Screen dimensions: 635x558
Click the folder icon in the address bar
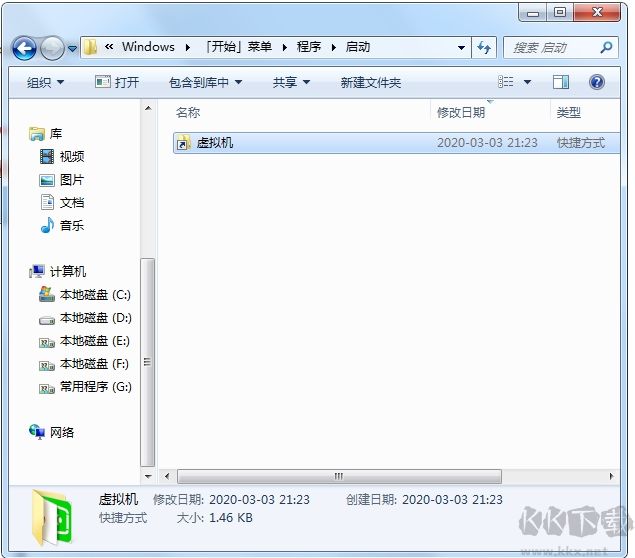90,47
